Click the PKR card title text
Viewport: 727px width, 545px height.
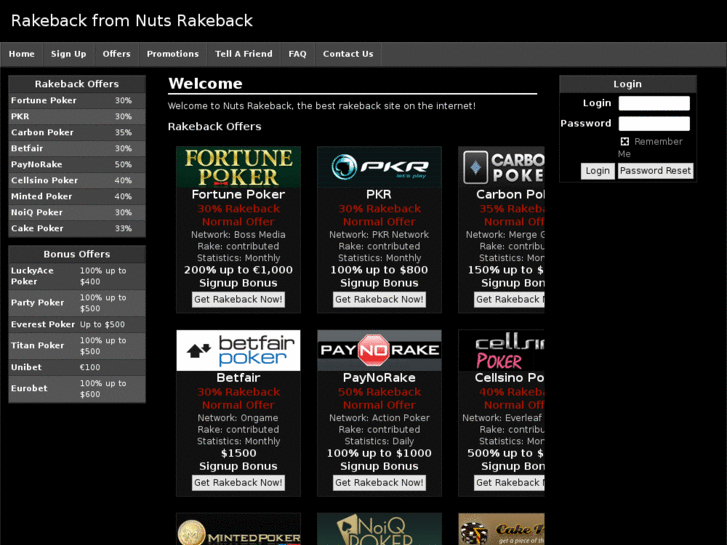pos(379,195)
